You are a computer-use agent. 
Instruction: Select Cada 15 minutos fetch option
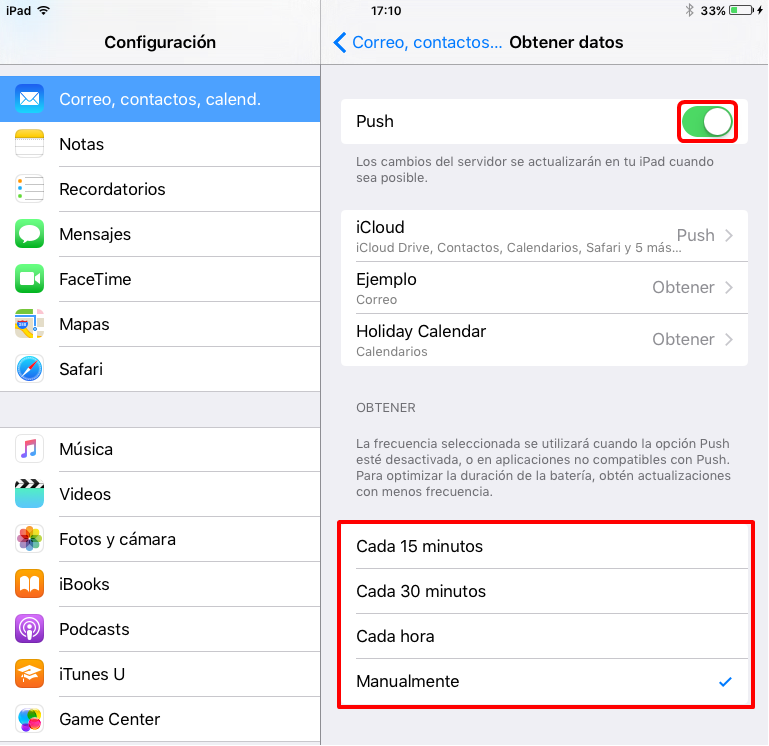click(544, 546)
